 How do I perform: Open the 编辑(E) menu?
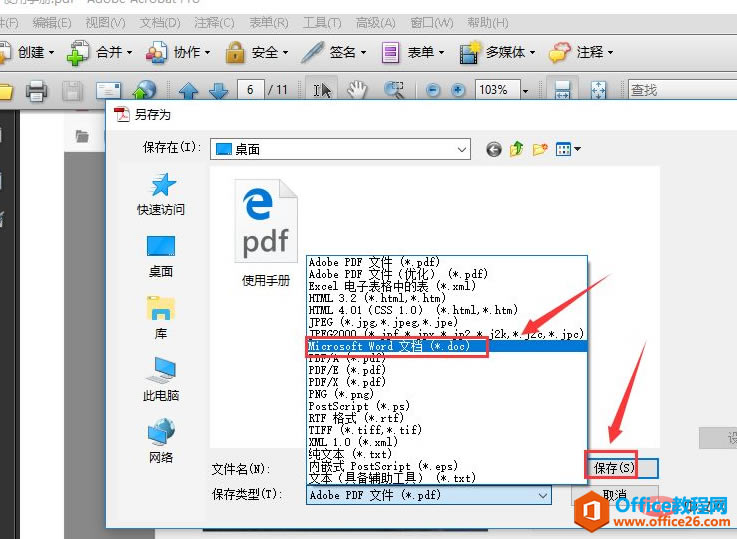point(52,23)
